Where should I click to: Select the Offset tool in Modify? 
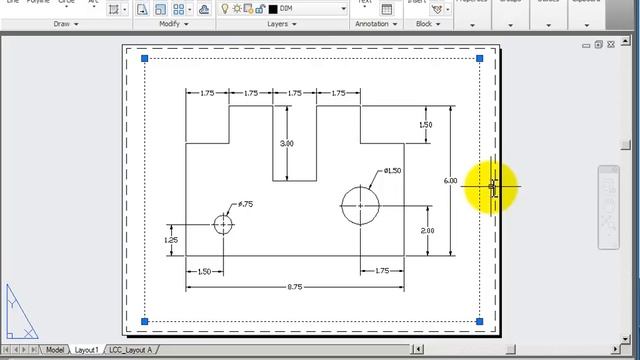204,9
